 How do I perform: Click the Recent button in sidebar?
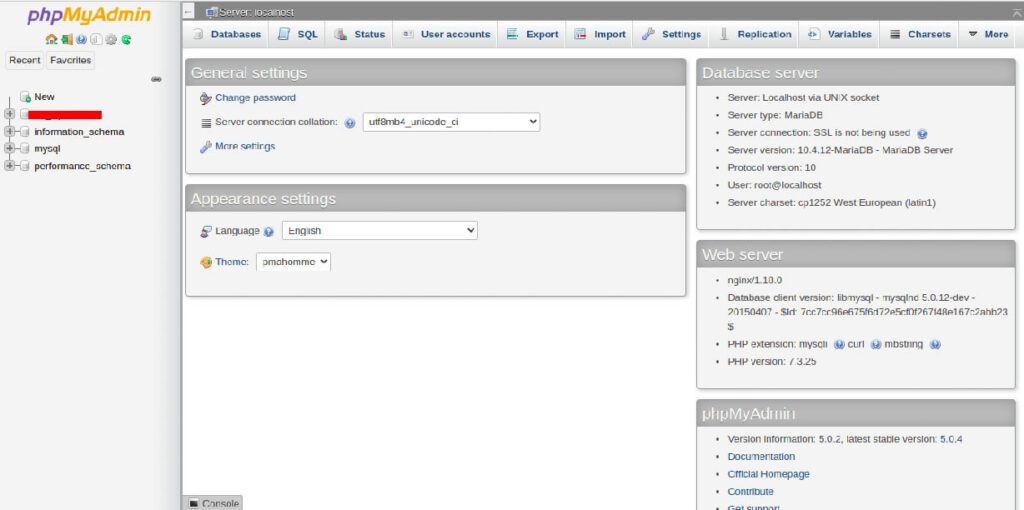pyautogui.click(x=25, y=60)
